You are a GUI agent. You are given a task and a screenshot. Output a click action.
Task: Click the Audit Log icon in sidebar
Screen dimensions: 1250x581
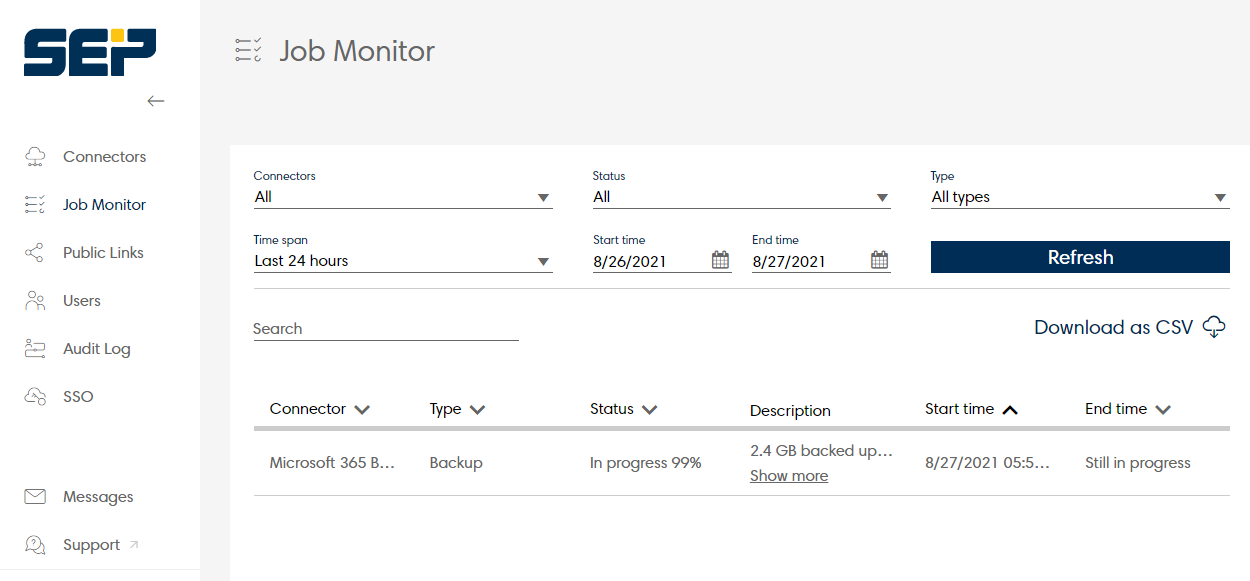(x=35, y=348)
